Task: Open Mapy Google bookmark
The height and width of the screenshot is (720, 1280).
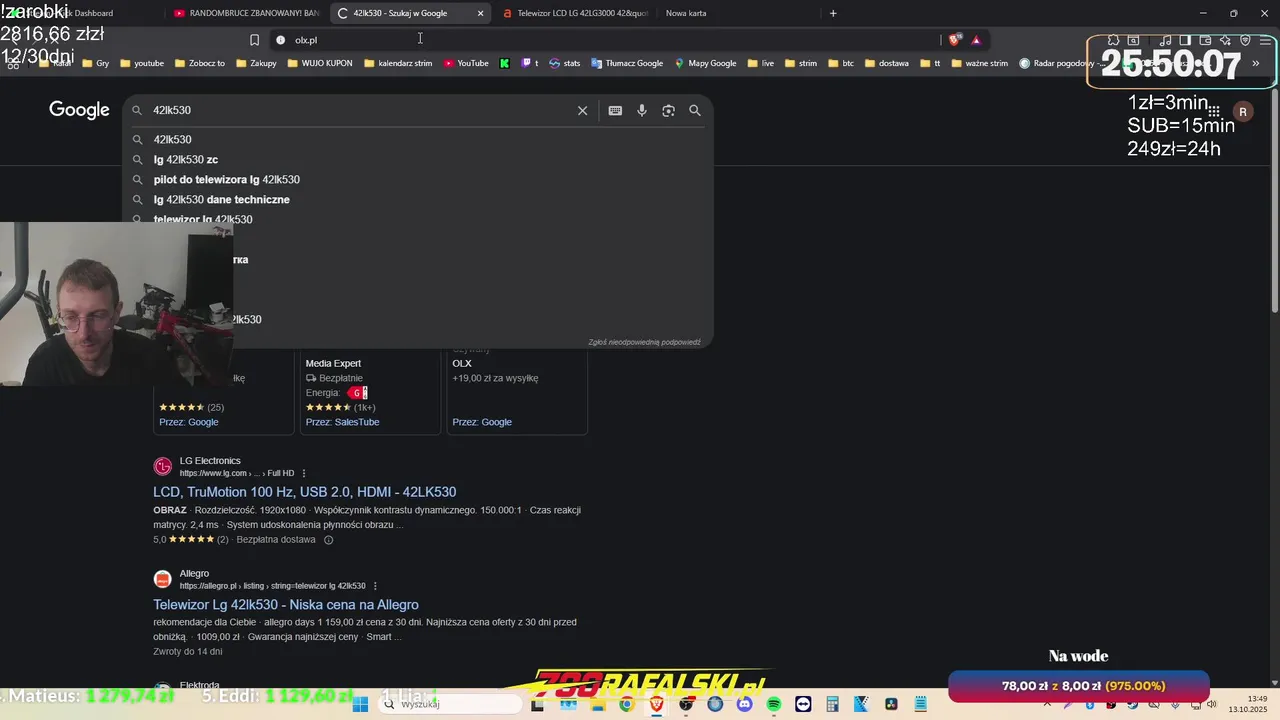Action: pyautogui.click(x=705, y=63)
